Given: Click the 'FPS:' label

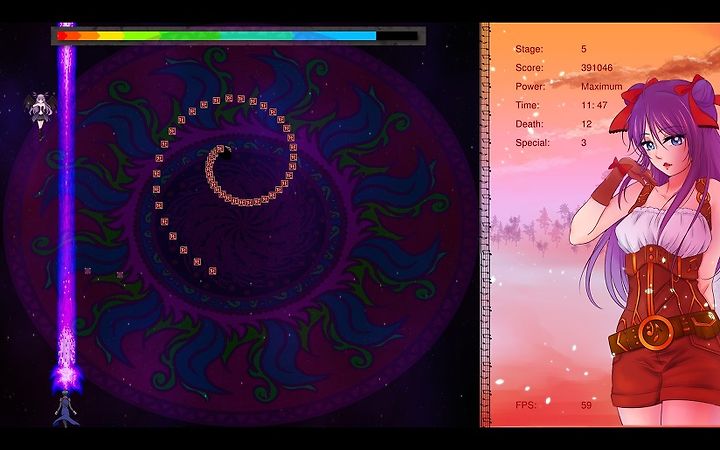Looking at the screenshot, I should [x=526, y=405].
